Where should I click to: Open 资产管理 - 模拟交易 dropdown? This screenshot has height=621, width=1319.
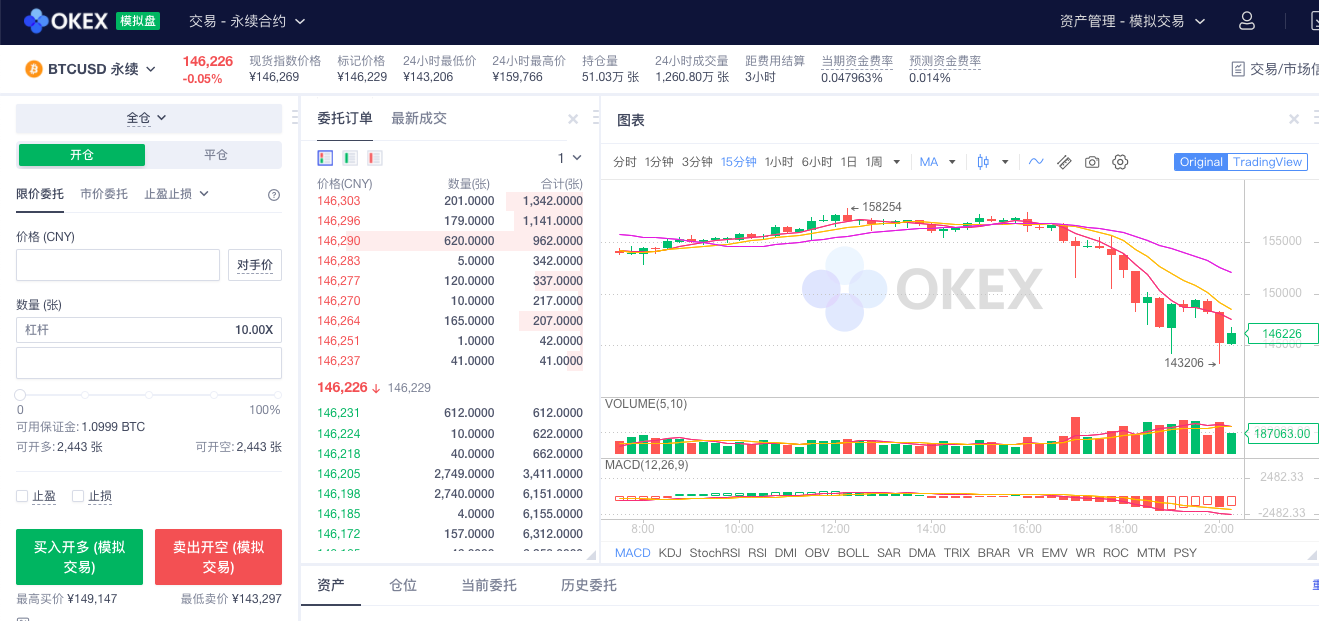coord(1133,21)
